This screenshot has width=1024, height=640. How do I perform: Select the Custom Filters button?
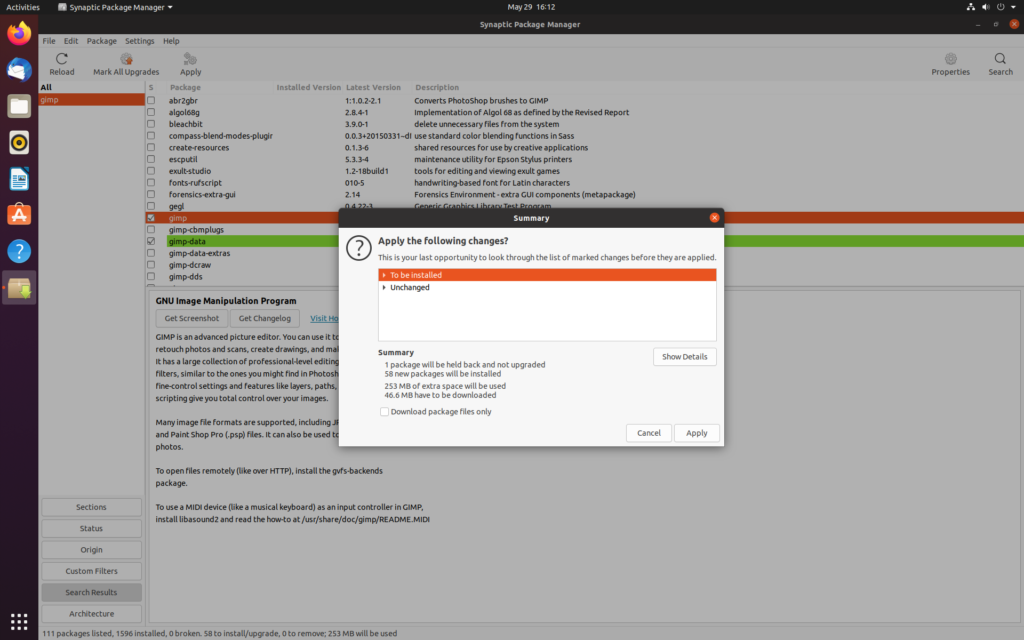91,571
